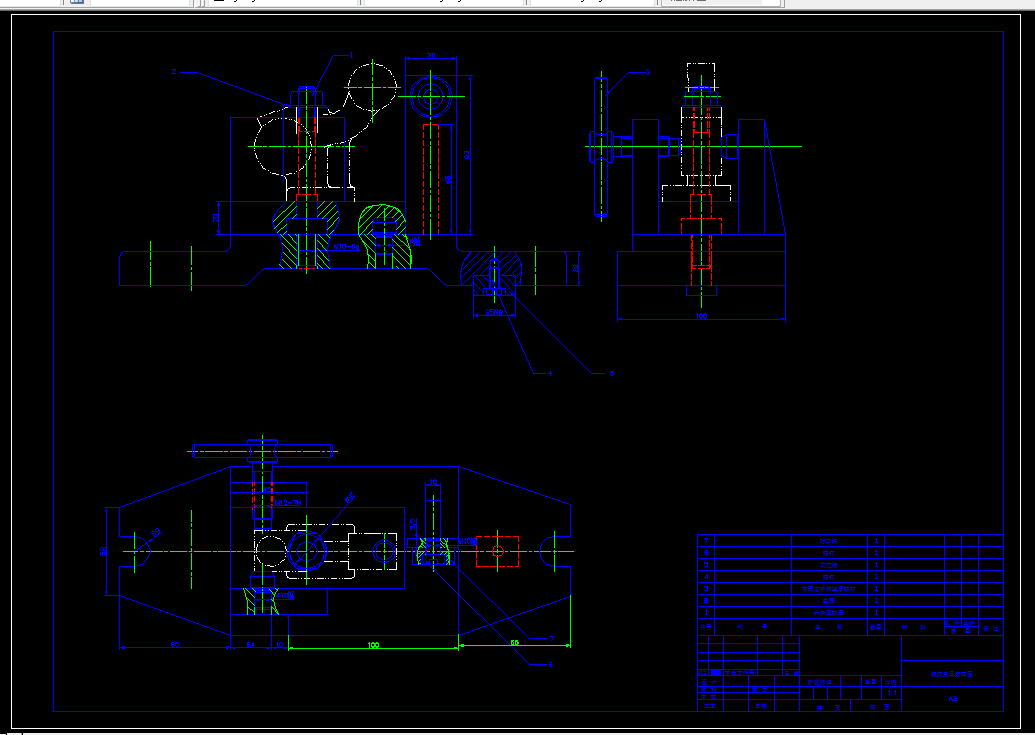Viewport: 1035px width, 735px height.
Task: Click the blue 100 dimension under side view
Action: 701,316
